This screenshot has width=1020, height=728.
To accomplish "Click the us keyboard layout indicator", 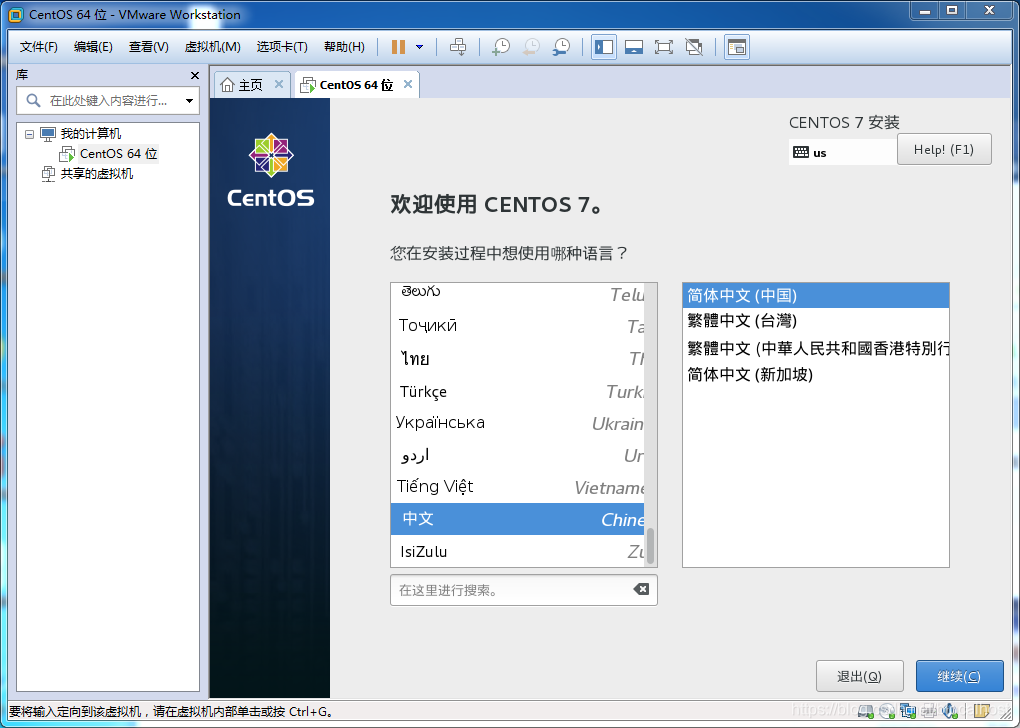I will [842, 152].
